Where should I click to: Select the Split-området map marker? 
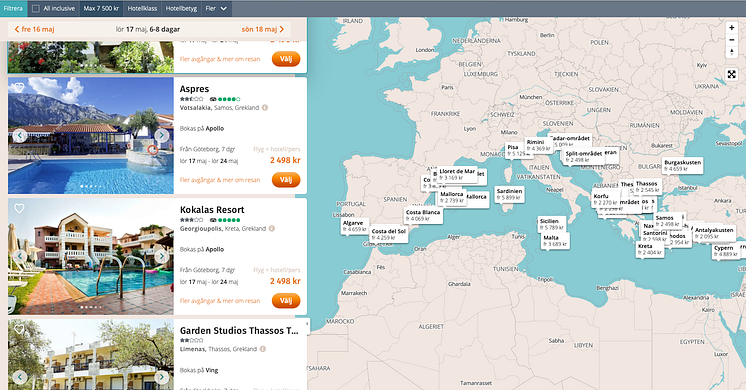584,156
